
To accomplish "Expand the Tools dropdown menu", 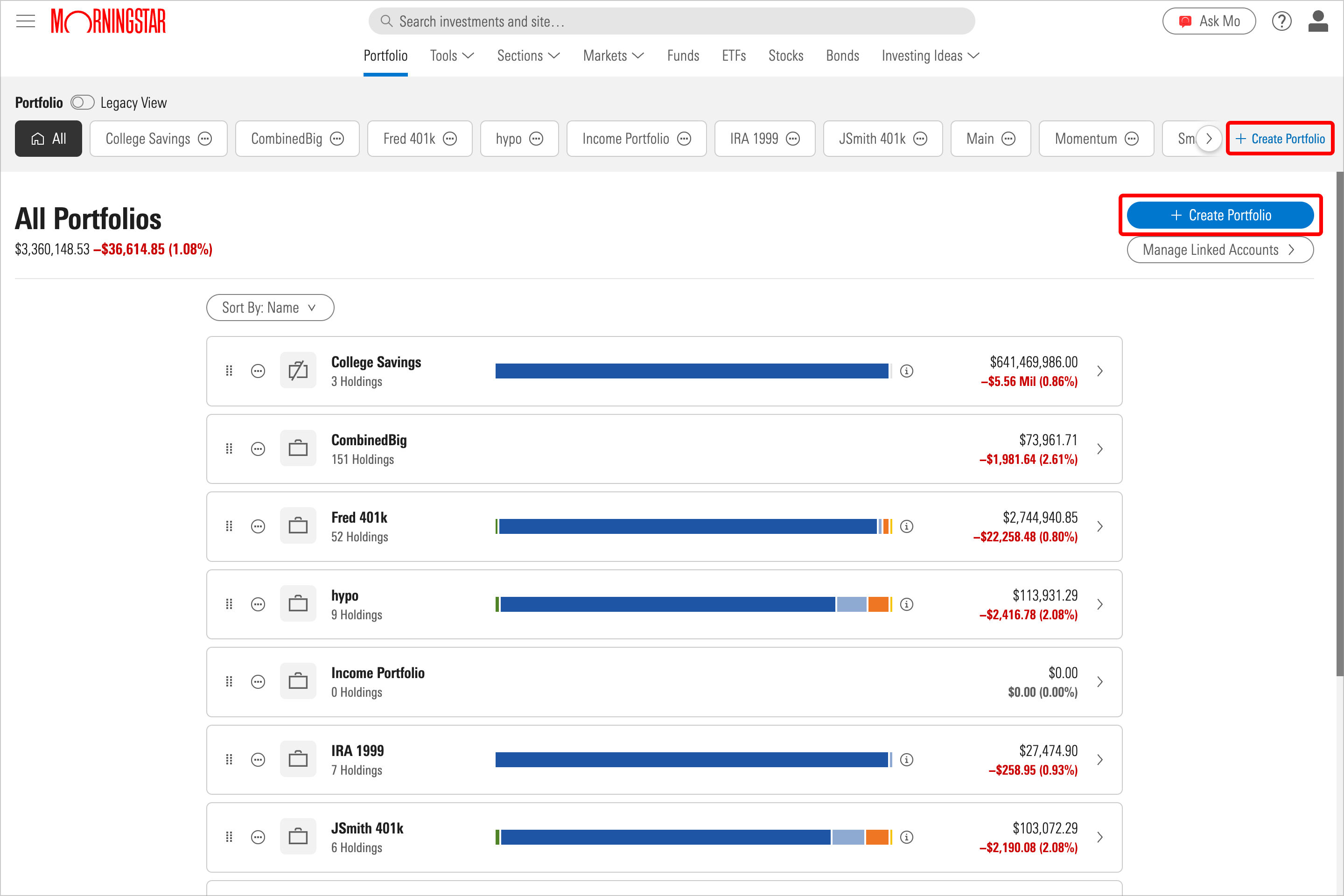I will [452, 56].
